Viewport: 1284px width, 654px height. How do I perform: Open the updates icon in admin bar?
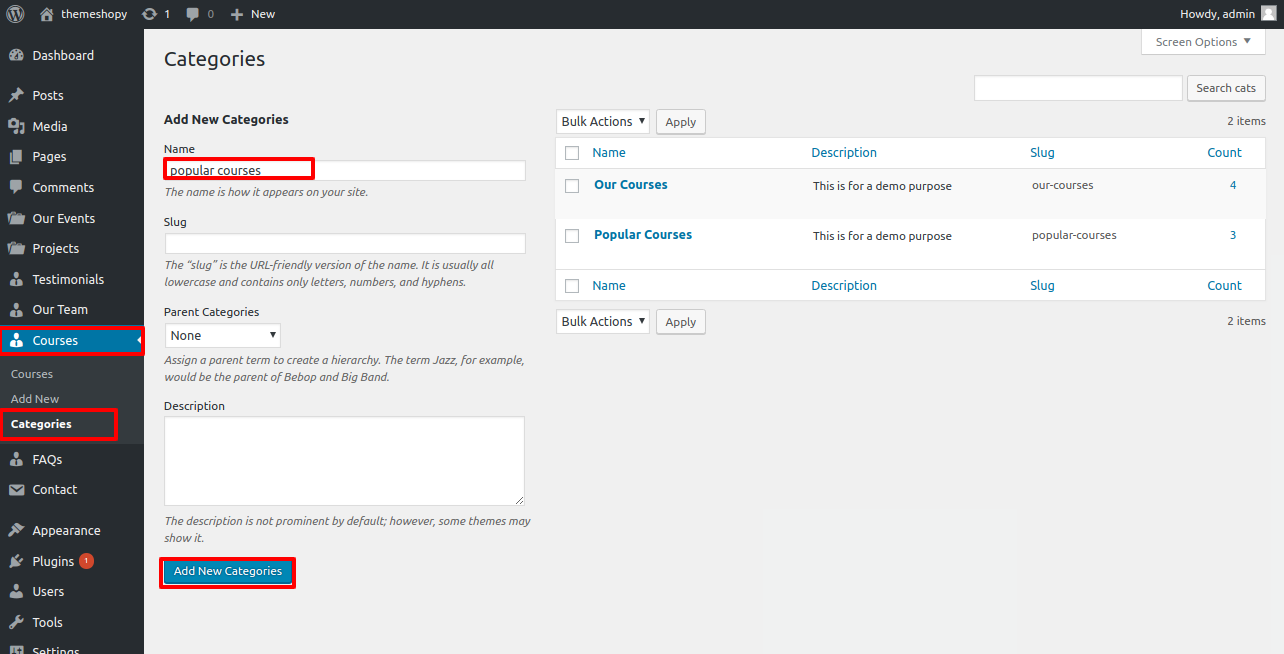coord(150,14)
